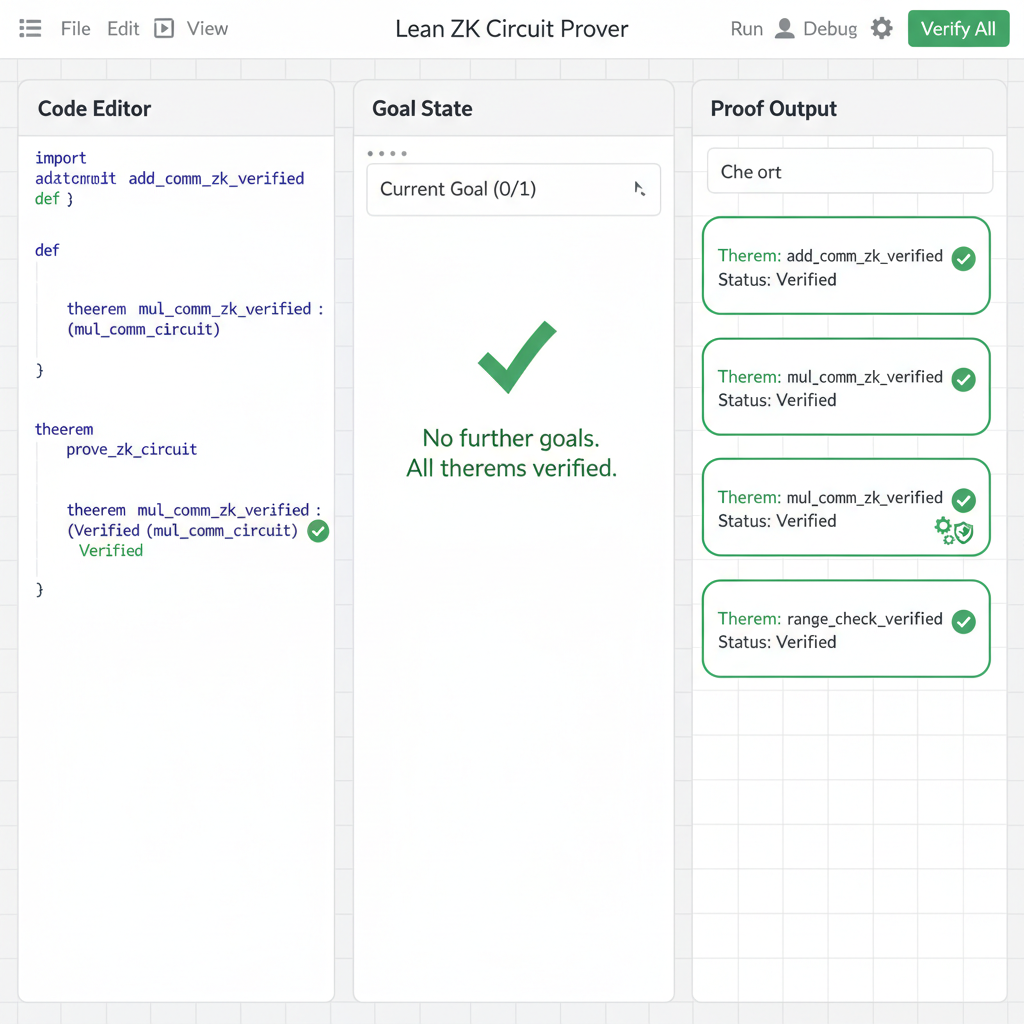The image size is (1024, 1024).
Task: Expand the Current Goal (0/1) dropdown
Action: (513, 189)
